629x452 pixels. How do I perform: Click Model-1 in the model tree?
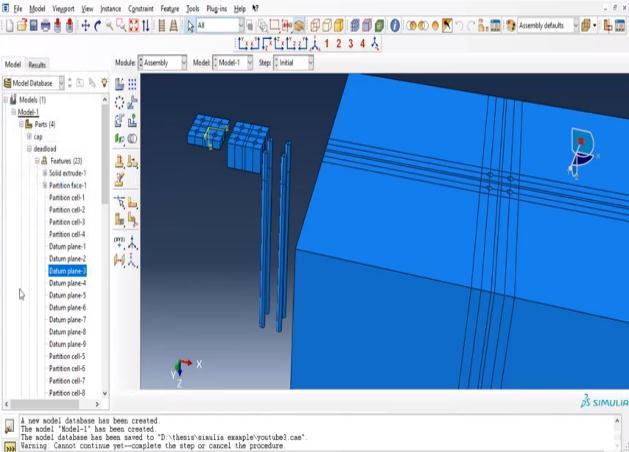coord(28,112)
